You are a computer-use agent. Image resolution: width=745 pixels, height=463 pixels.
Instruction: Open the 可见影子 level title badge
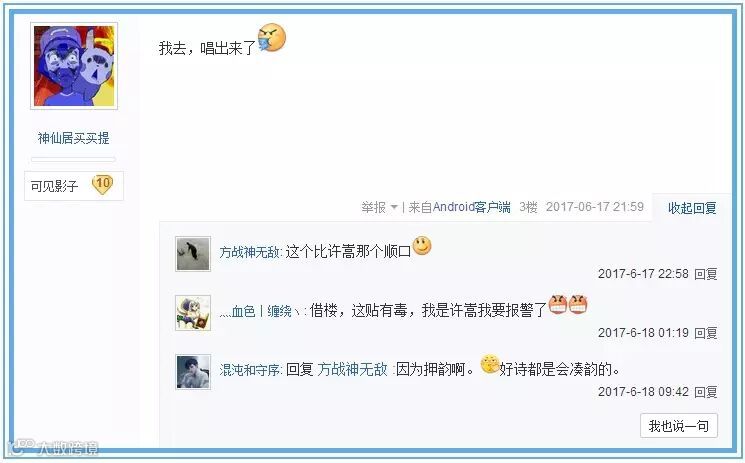[x=54, y=186]
